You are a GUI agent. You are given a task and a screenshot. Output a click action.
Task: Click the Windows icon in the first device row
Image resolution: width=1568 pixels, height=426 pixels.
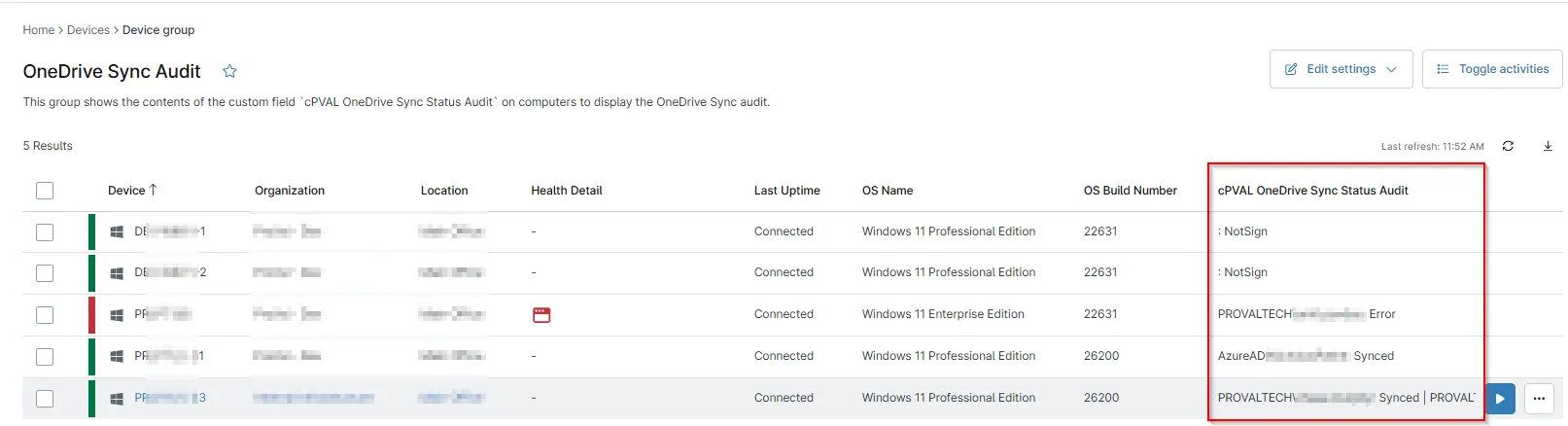pos(117,232)
